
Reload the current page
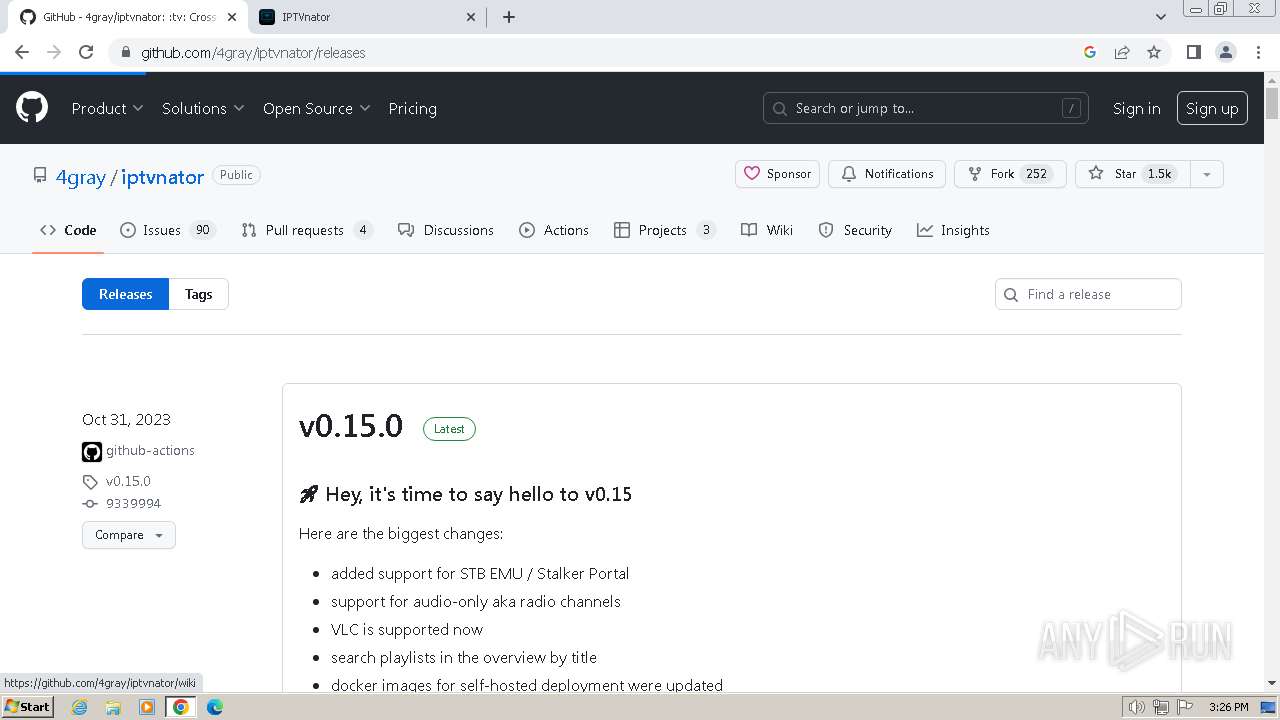(86, 52)
